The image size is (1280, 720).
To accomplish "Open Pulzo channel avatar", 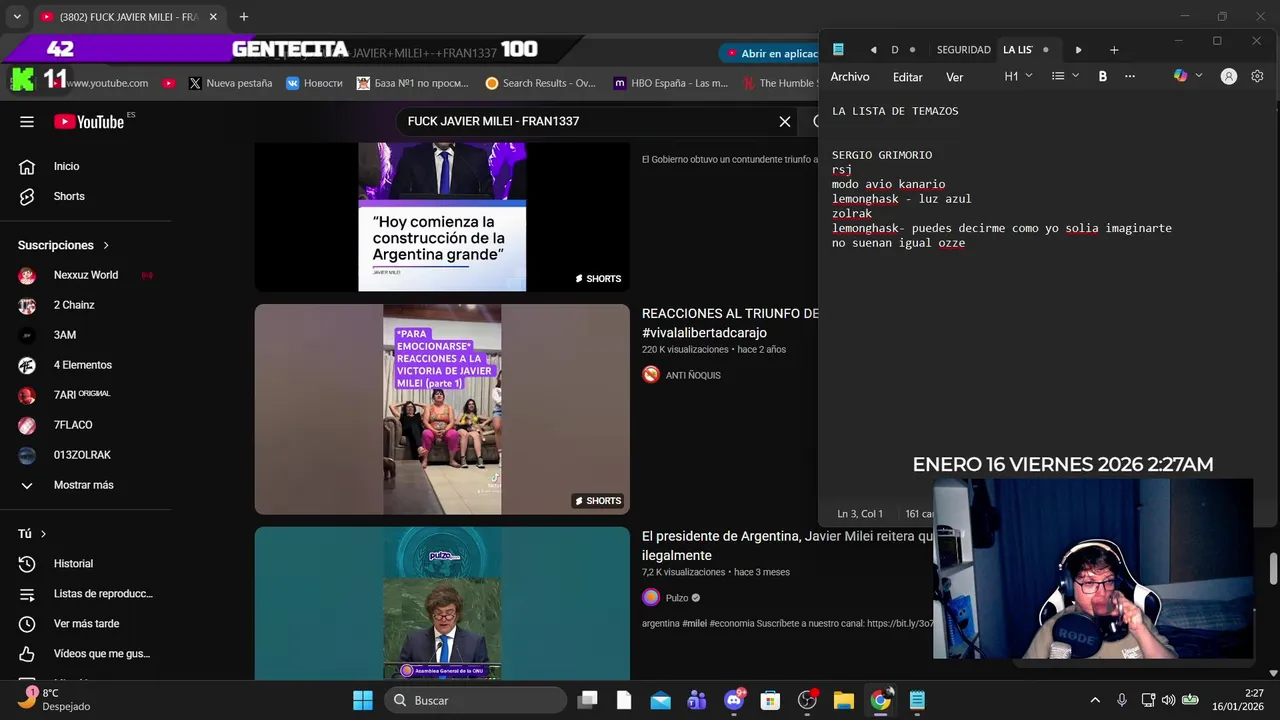I will click(651, 597).
